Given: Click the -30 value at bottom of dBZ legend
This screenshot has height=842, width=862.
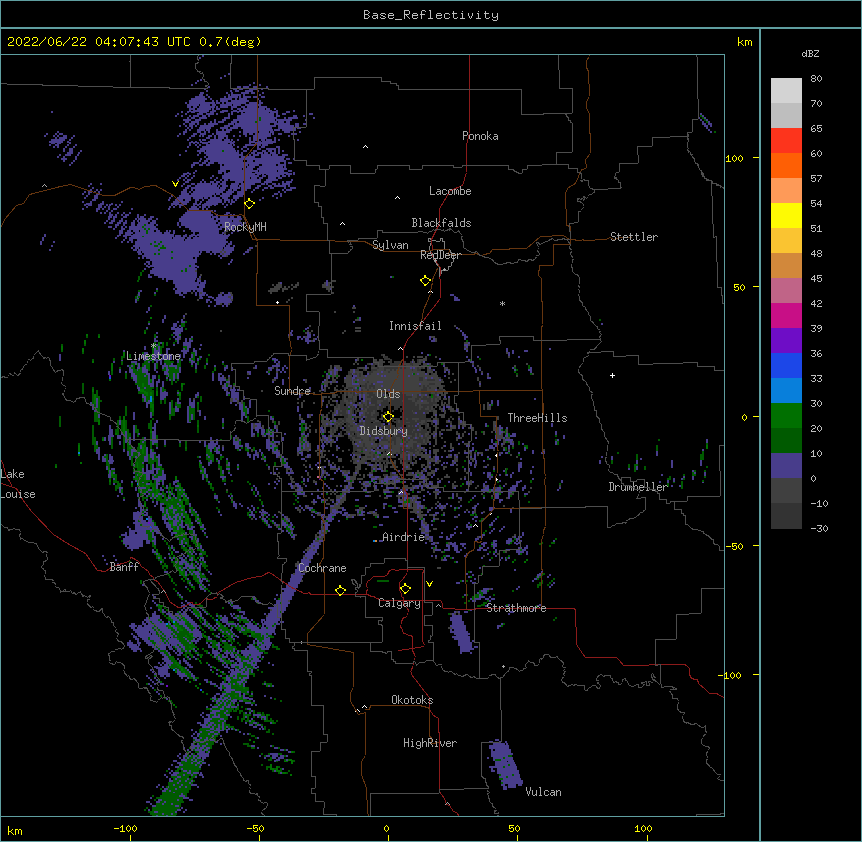Looking at the screenshot, I should [x=819, y=528].
